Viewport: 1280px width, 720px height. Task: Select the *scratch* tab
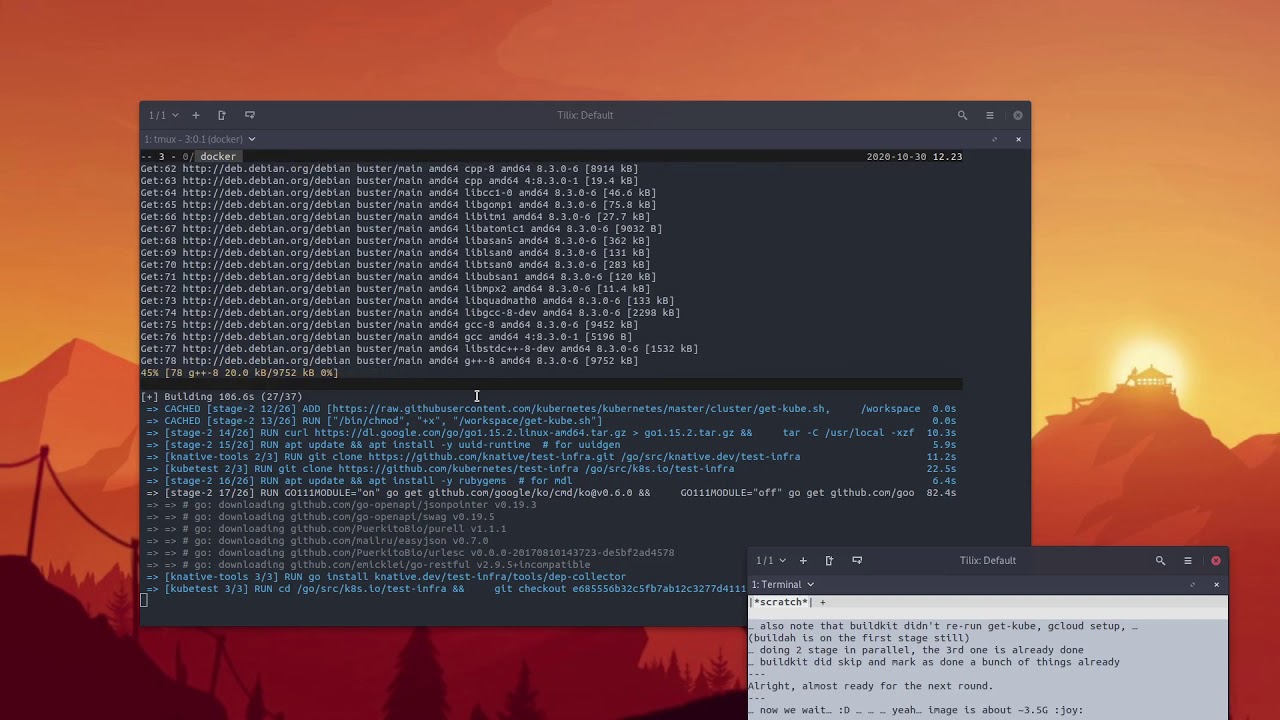pos(781,602)
